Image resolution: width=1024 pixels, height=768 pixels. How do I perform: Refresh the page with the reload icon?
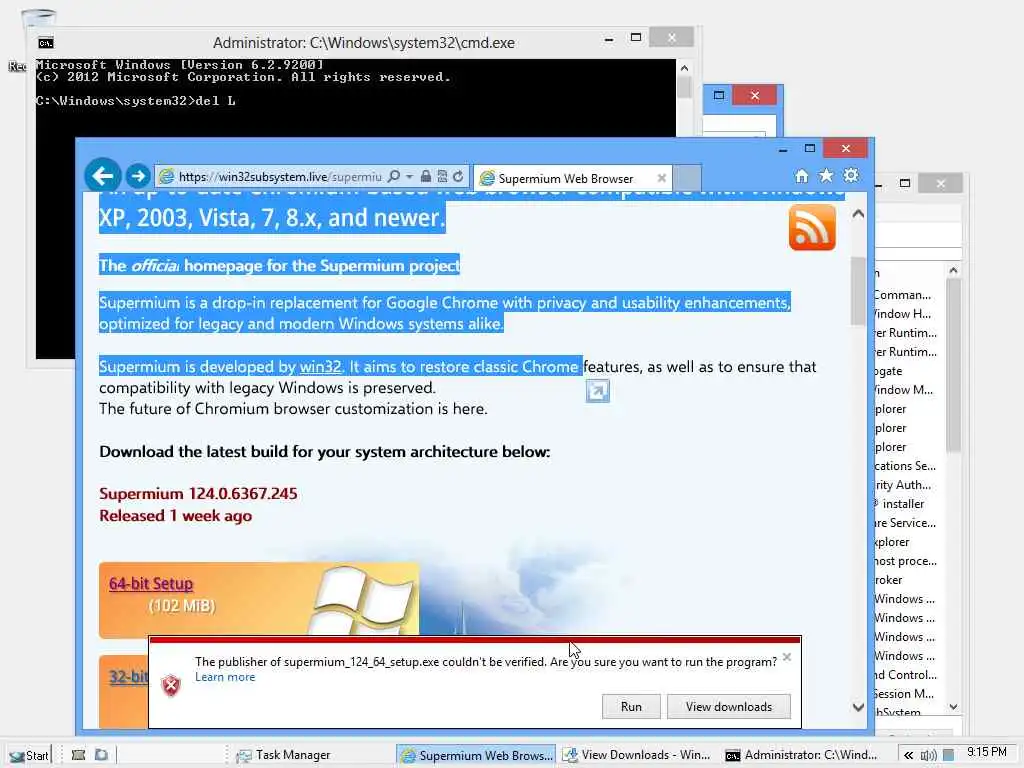point(458,176)
